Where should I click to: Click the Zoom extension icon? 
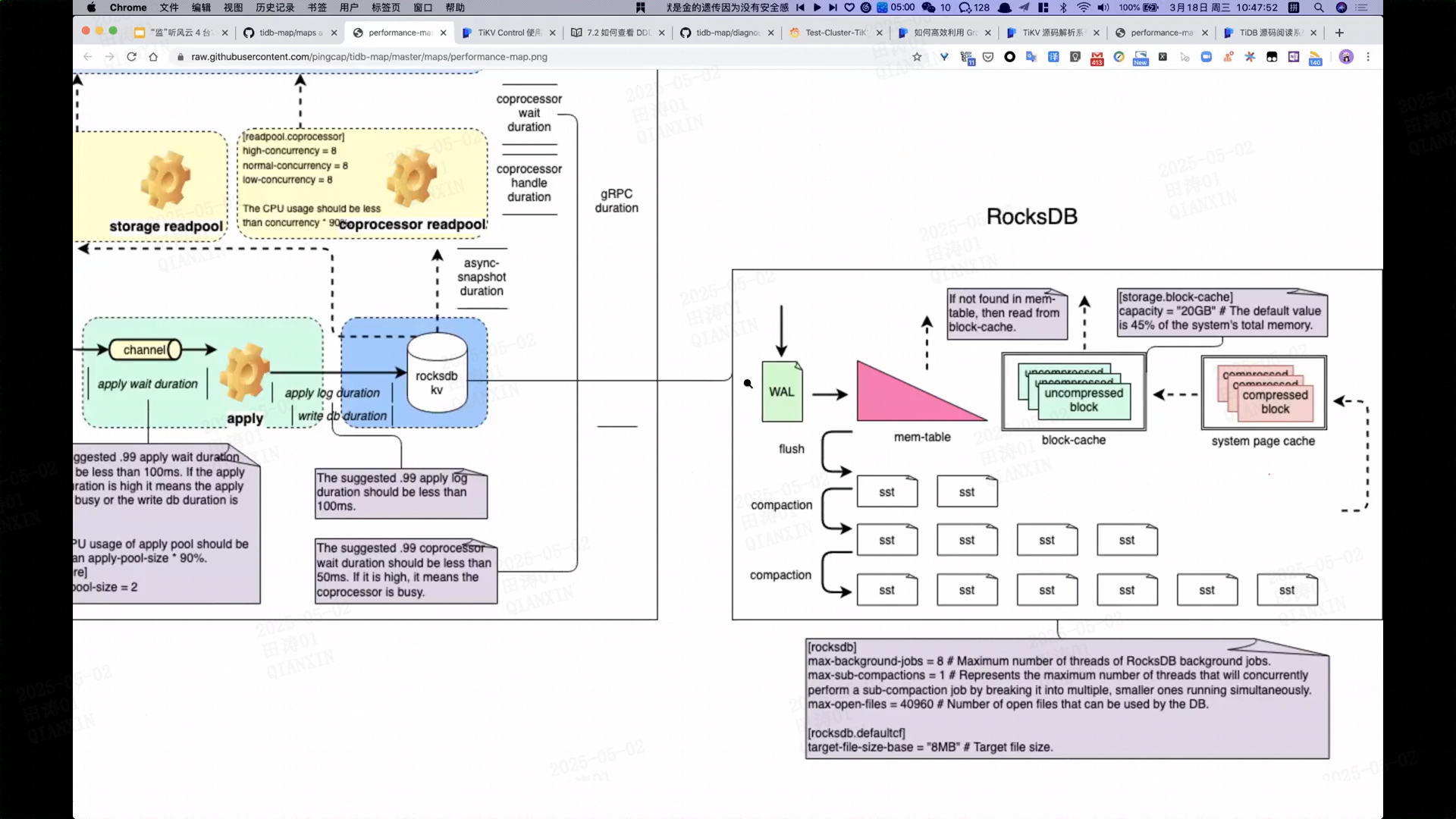(x=1206, y=57)
